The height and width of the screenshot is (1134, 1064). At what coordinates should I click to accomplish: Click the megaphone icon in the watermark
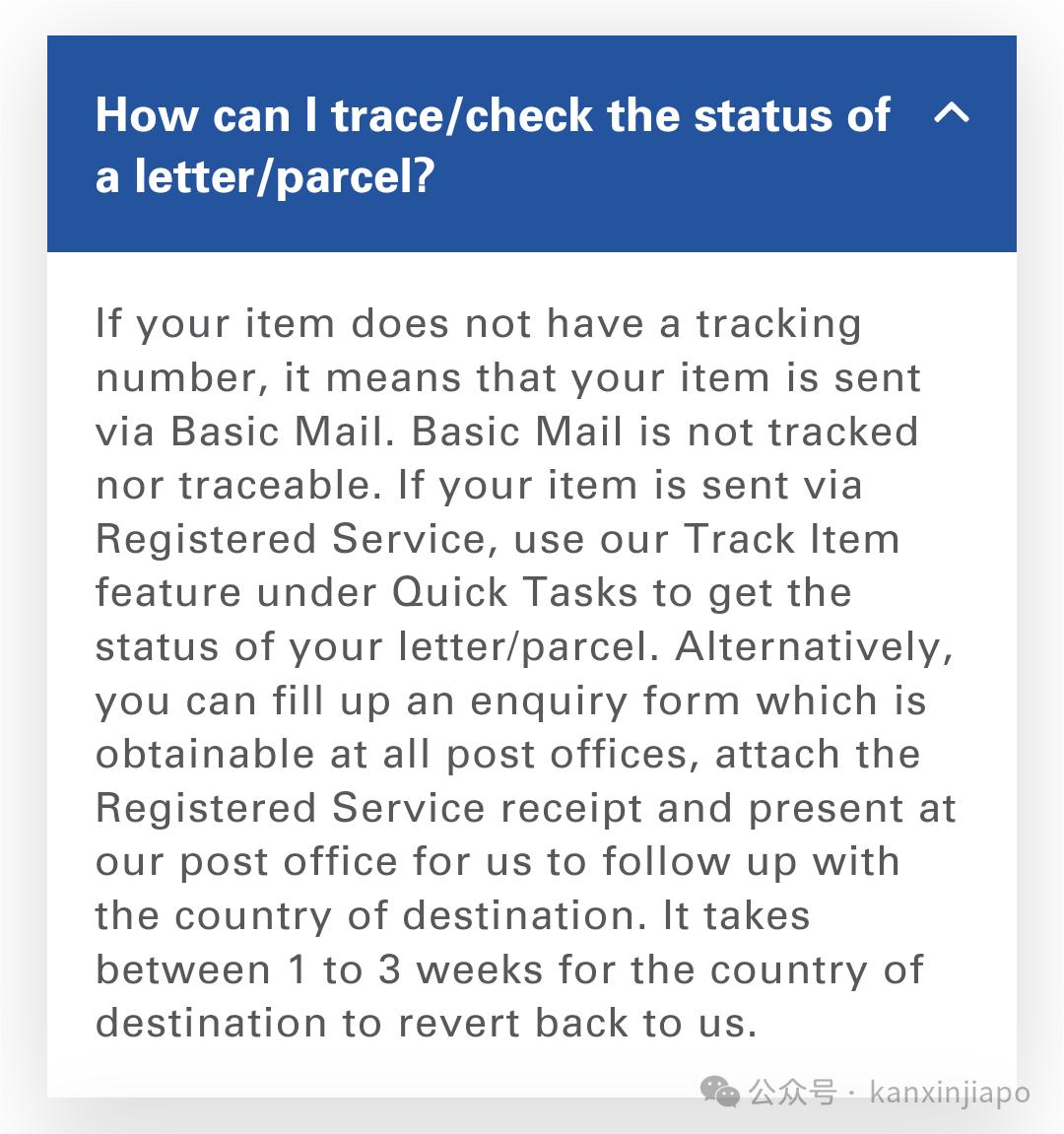(718, 1092)
